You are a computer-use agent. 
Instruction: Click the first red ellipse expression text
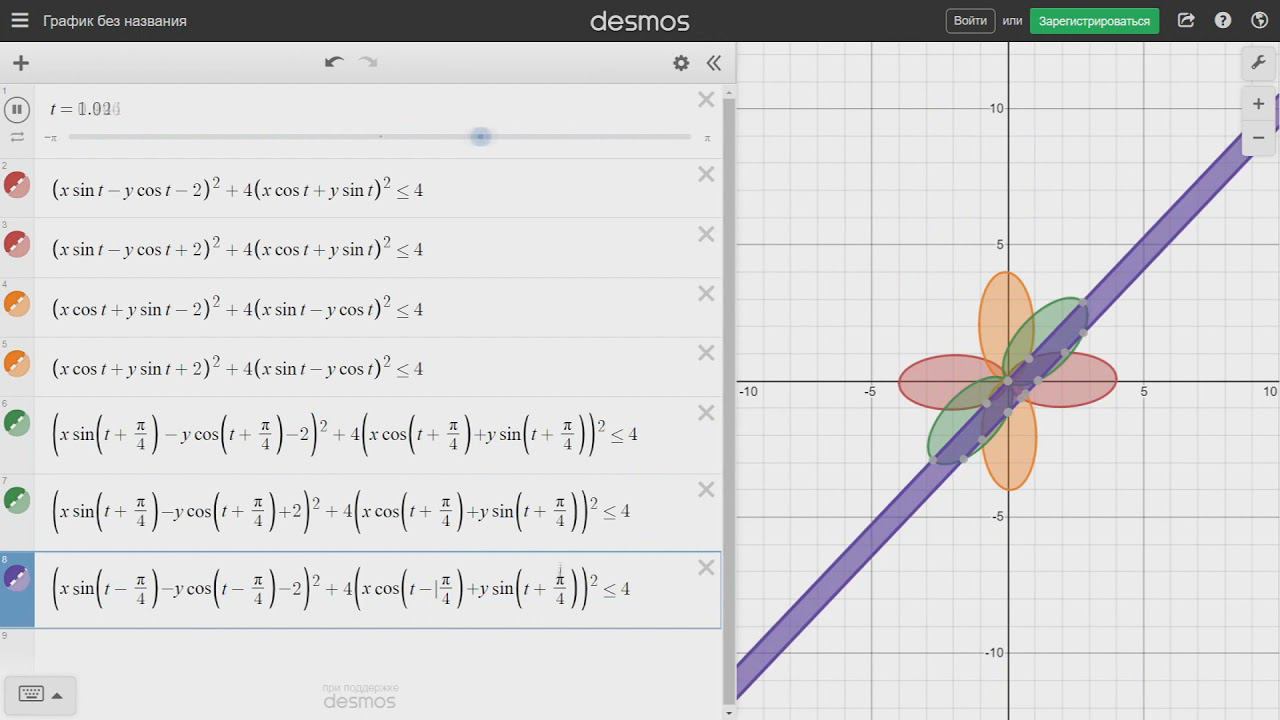coord(237,189)
